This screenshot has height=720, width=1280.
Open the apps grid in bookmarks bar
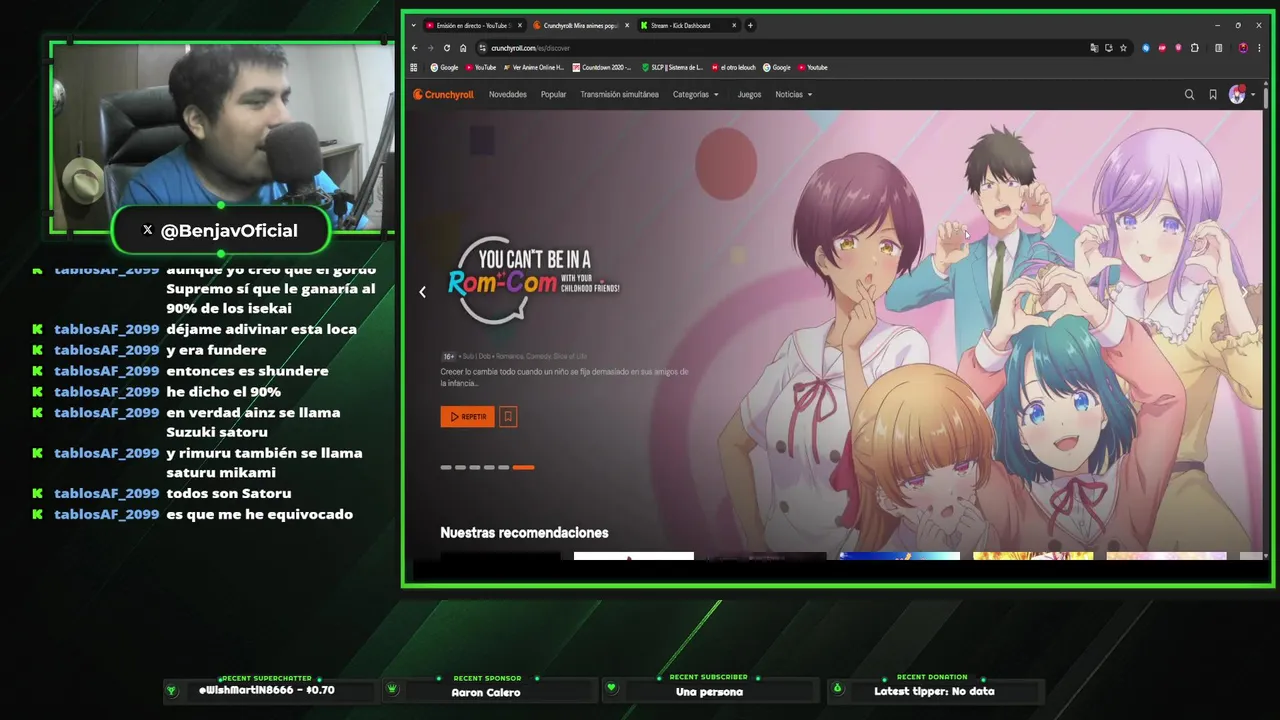414,68
